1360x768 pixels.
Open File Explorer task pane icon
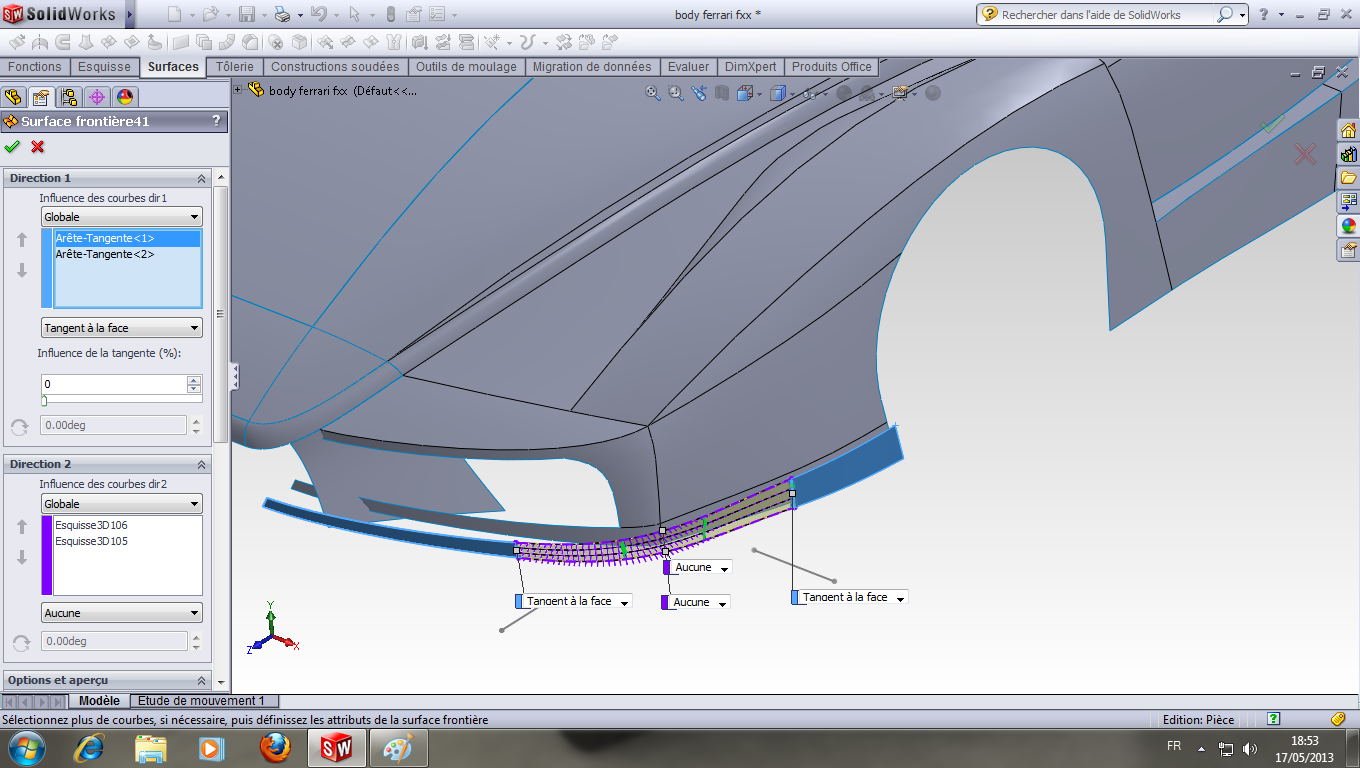pos(1348,178)
